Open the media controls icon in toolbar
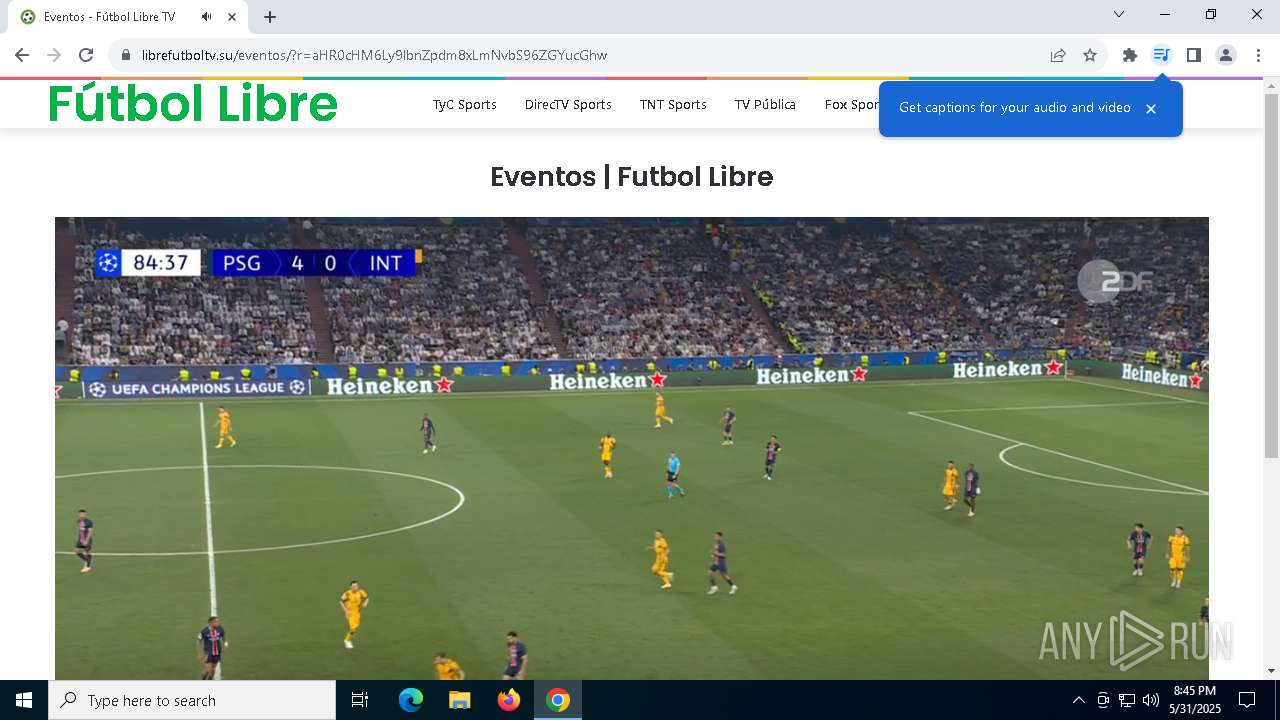1280x720 pixels. click(x=1161, y=55)
